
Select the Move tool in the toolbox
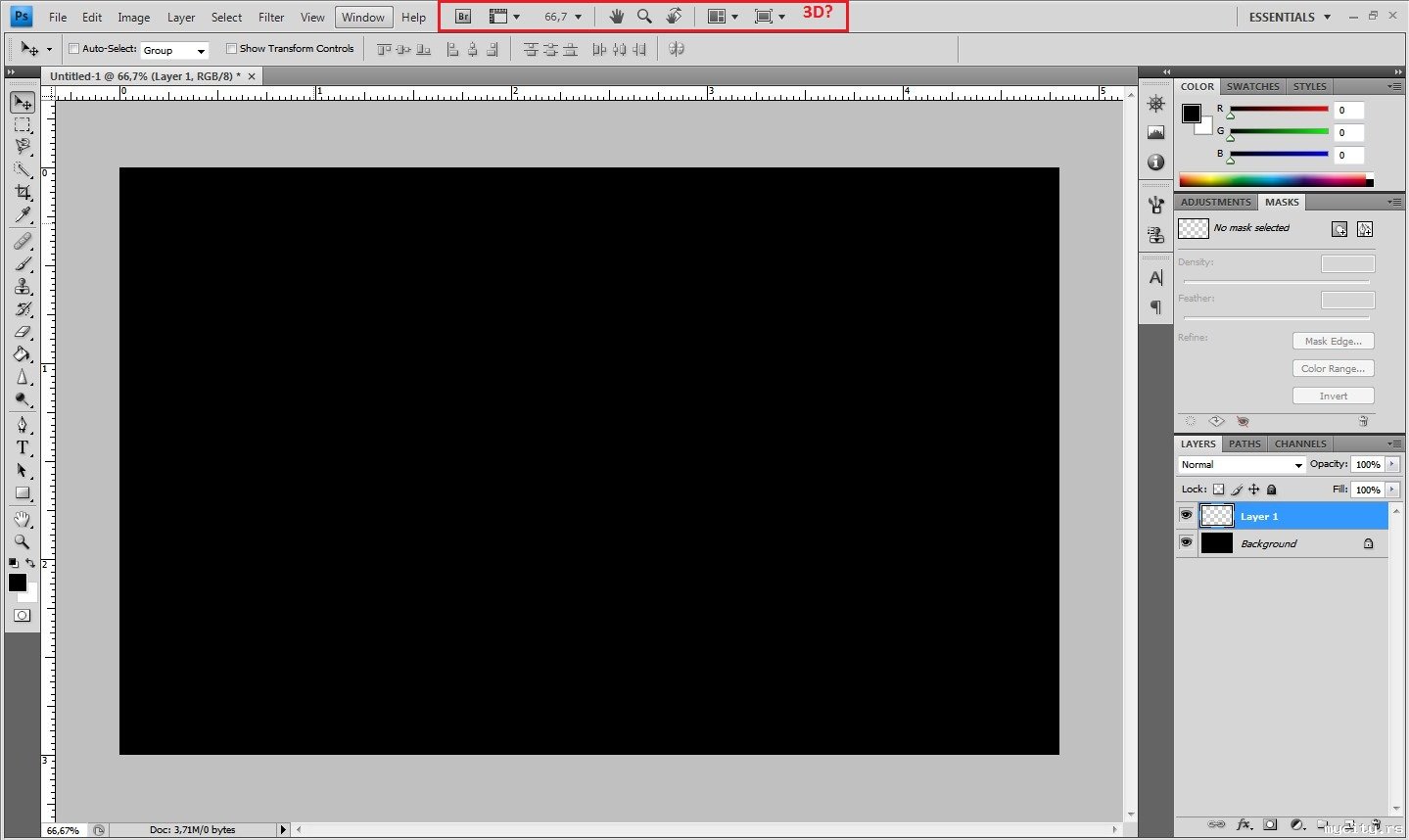[23, 103]
